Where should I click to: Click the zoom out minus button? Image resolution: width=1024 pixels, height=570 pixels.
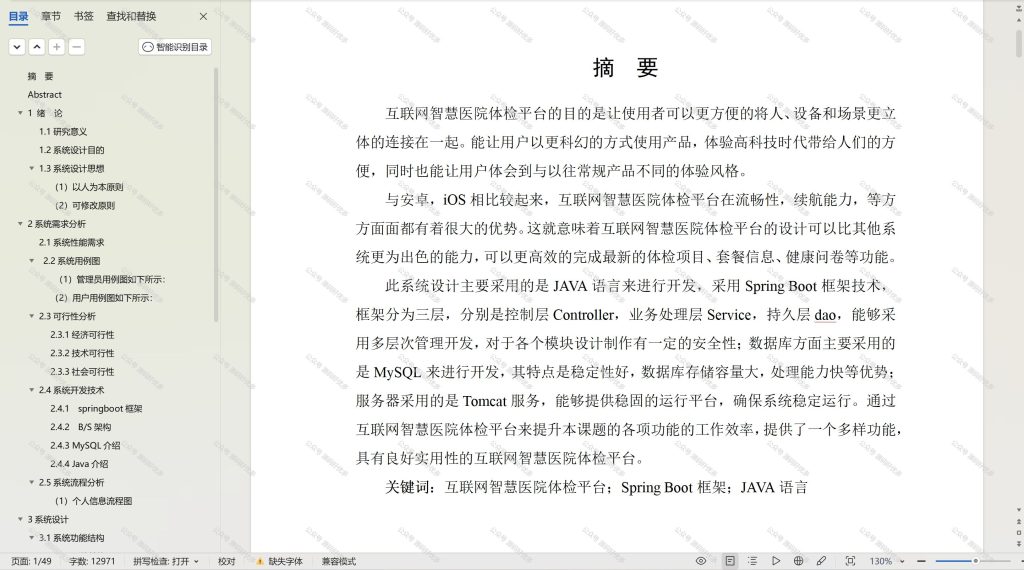coord(921,562)
